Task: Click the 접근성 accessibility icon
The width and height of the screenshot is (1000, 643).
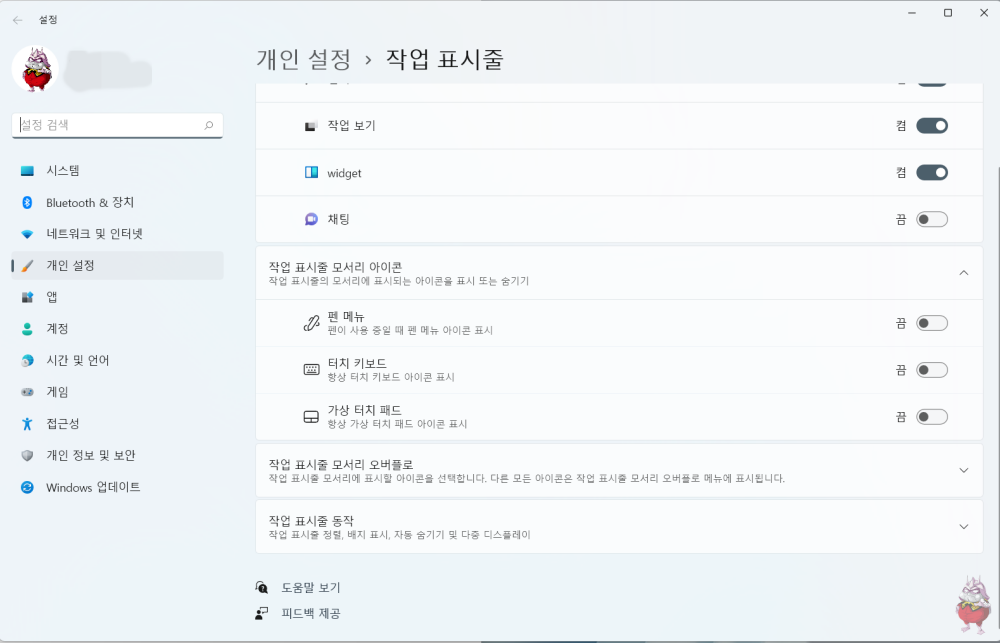Action: coord(27,424)
